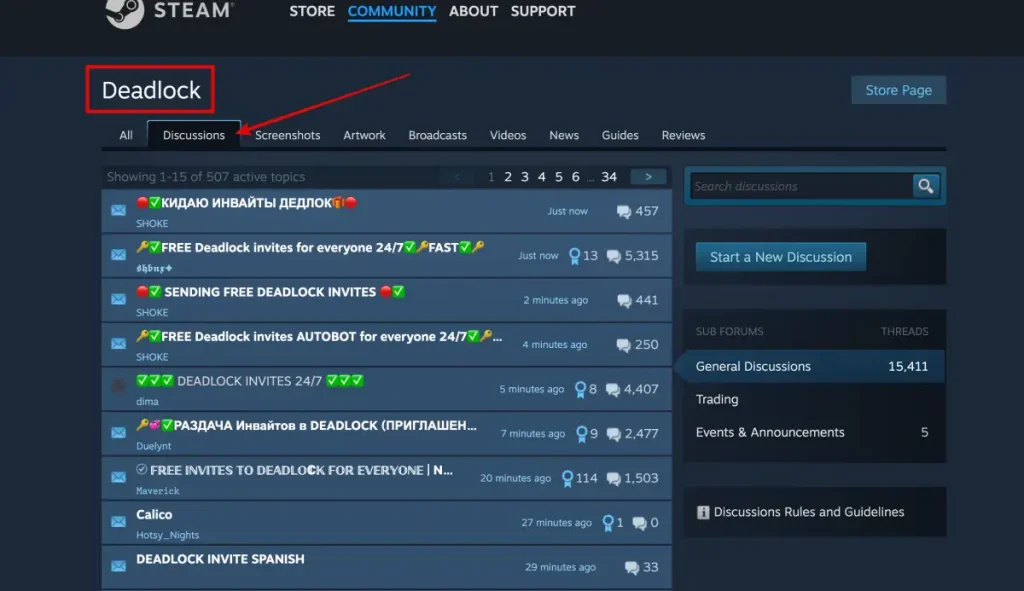Click the author name Hotsy_Nights
Image resolution: width=1024 pixels, height=591 pixels.
(167, 535)
